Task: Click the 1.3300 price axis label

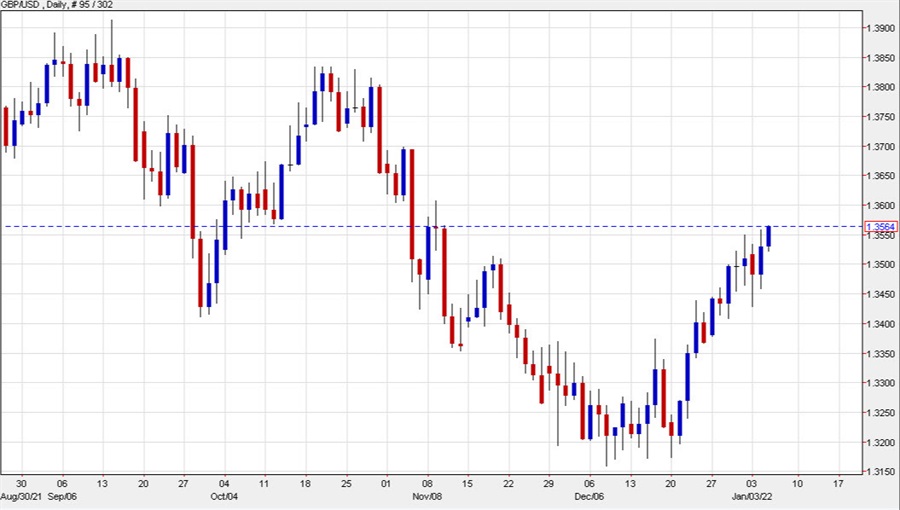Action: (881, 383)
